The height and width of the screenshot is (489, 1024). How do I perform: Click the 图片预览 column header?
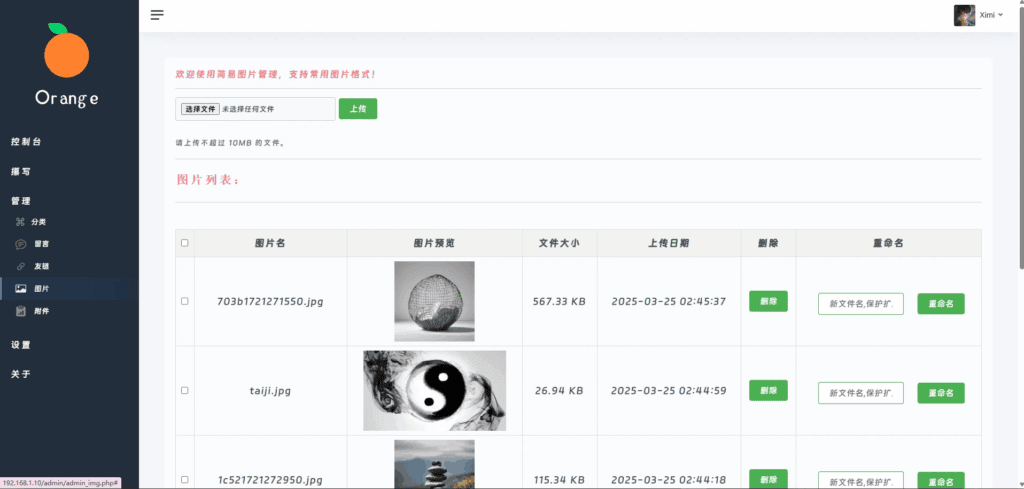[x=434, y=243]
